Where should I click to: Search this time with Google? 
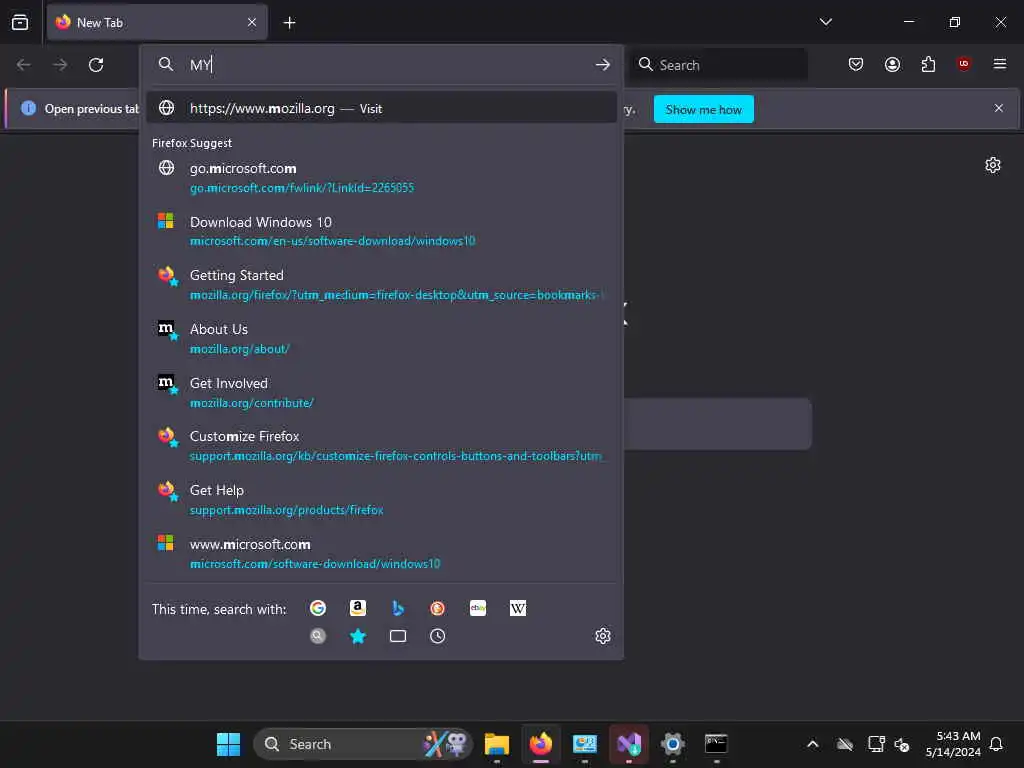click(x=318, y=609)
